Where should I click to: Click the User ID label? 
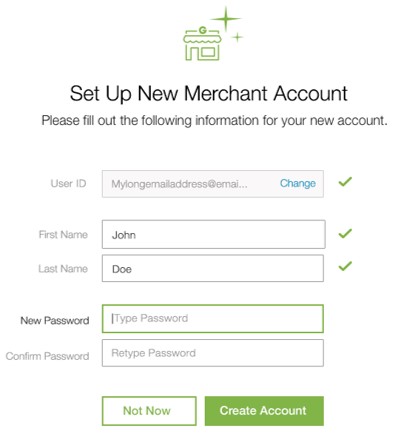(x=68, y=183)
